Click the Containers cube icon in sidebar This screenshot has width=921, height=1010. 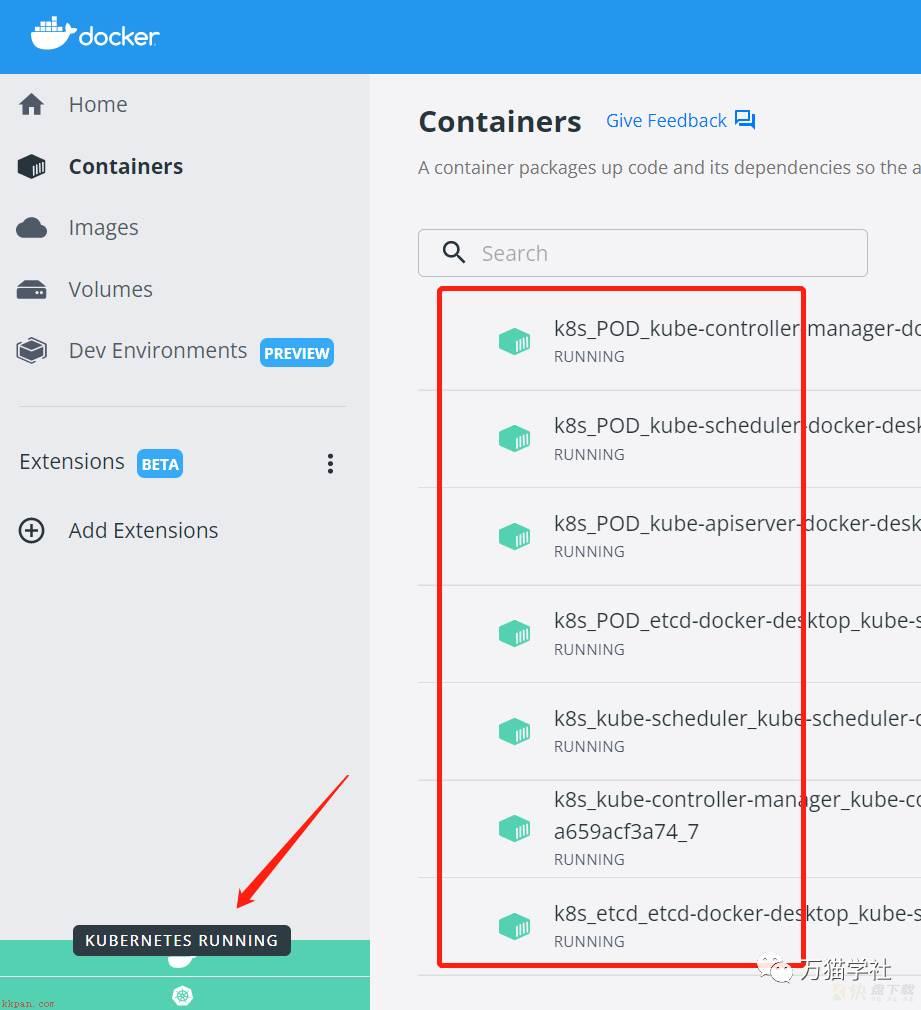click(32, 167)
